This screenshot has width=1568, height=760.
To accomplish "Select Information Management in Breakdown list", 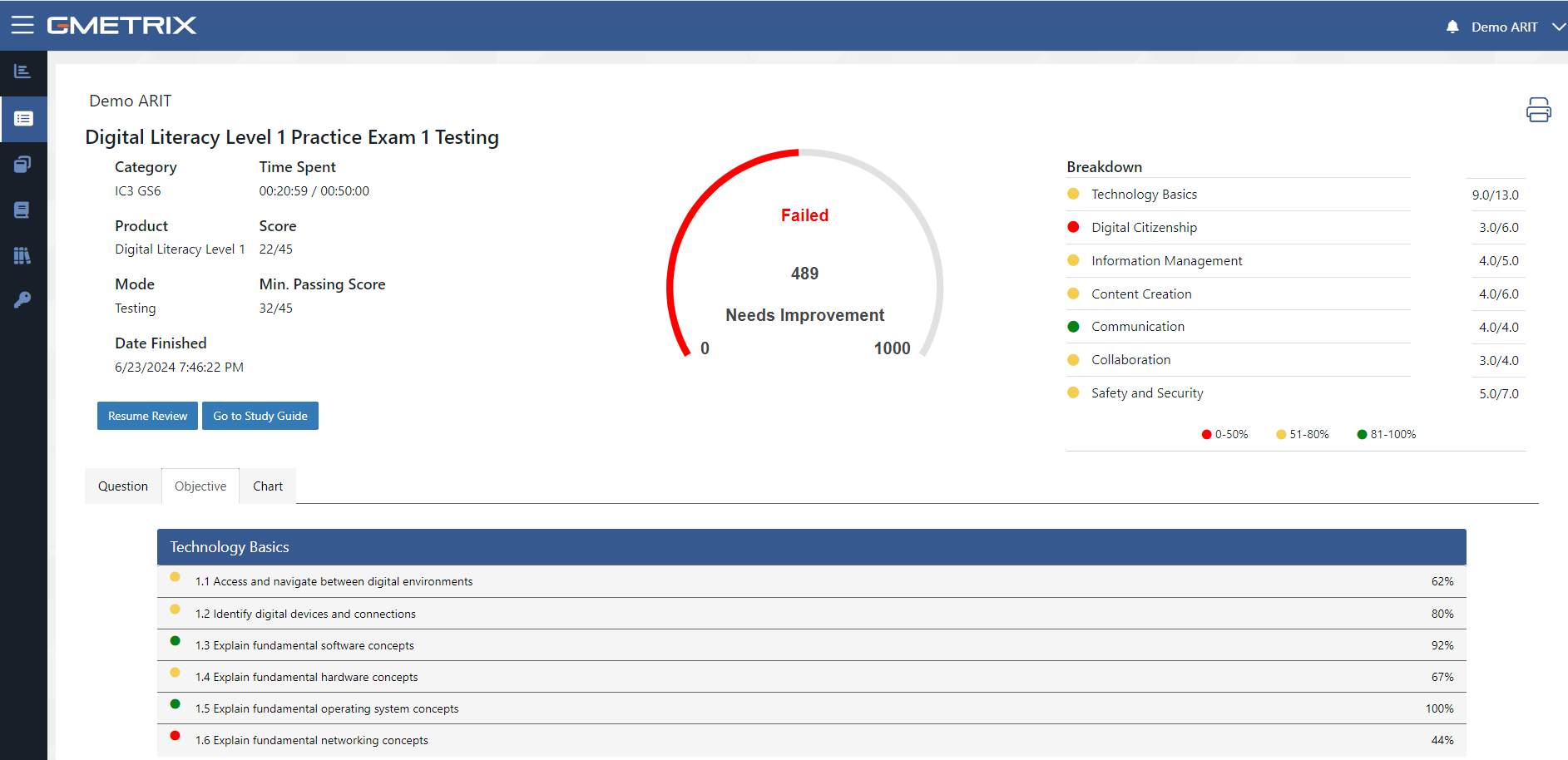I will pos(1166,261).
